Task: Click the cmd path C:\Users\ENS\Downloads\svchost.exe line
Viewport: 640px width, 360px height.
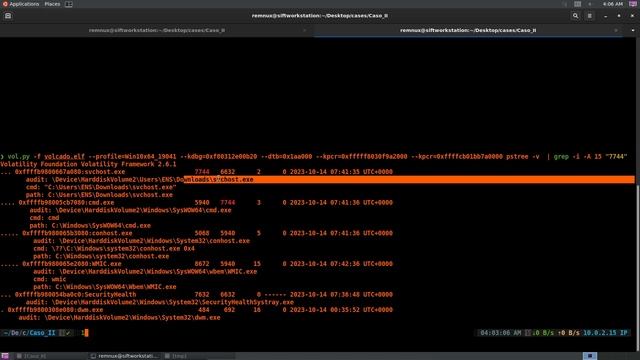Action: pos(101,187)
